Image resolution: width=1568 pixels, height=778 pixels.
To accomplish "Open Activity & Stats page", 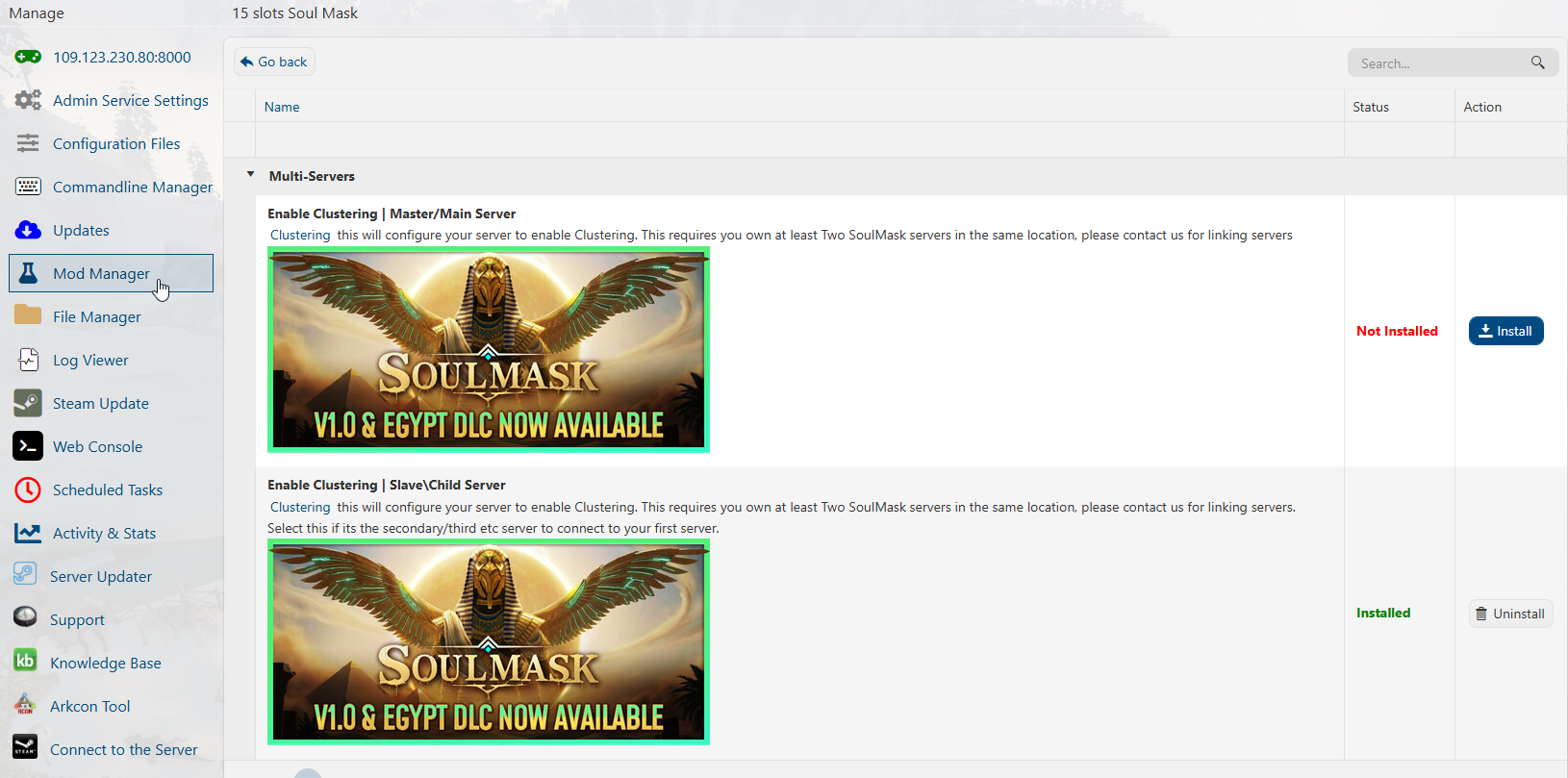I will [x=104, y=533].
